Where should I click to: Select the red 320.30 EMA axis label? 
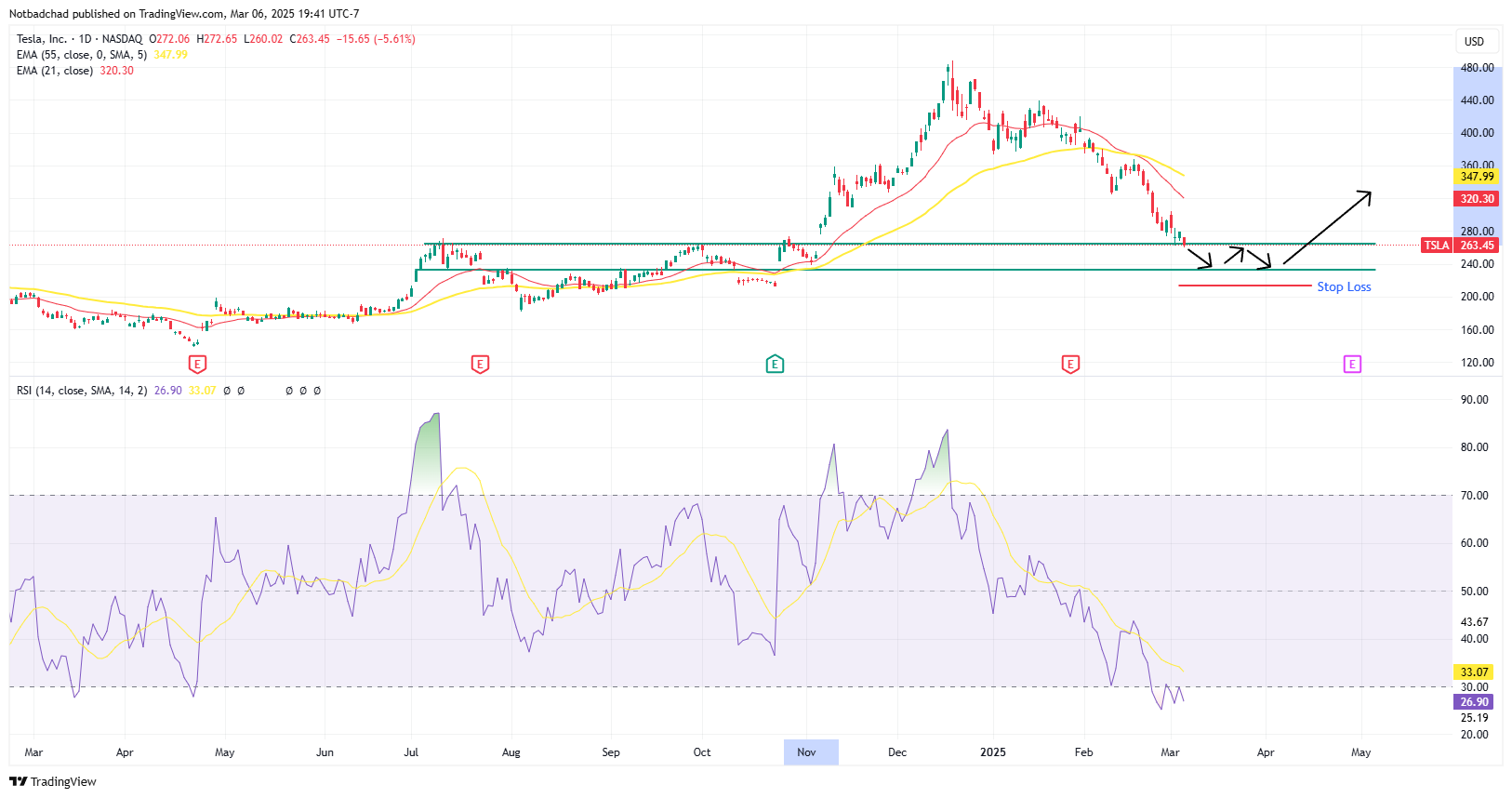1476,199
